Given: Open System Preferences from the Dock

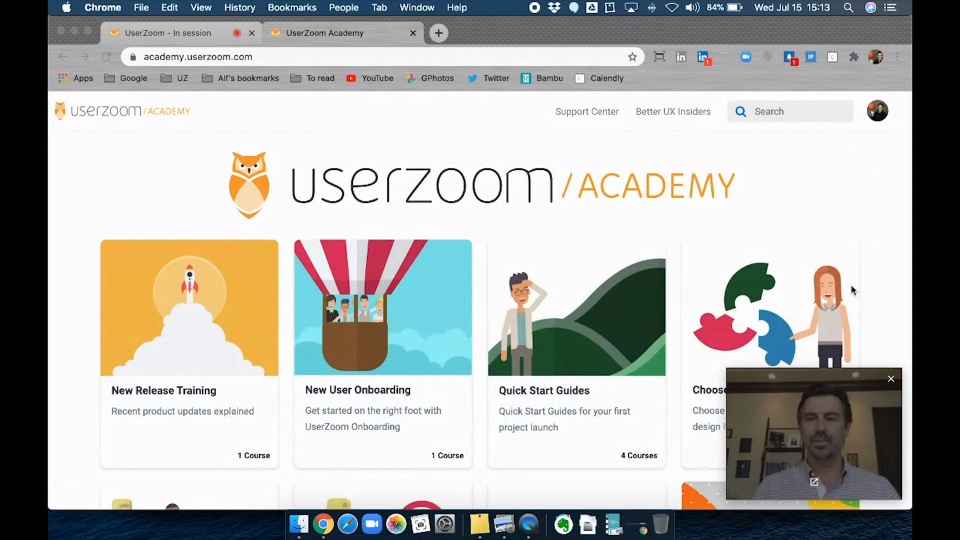Looking at the screenshot, I should [445, 524].
